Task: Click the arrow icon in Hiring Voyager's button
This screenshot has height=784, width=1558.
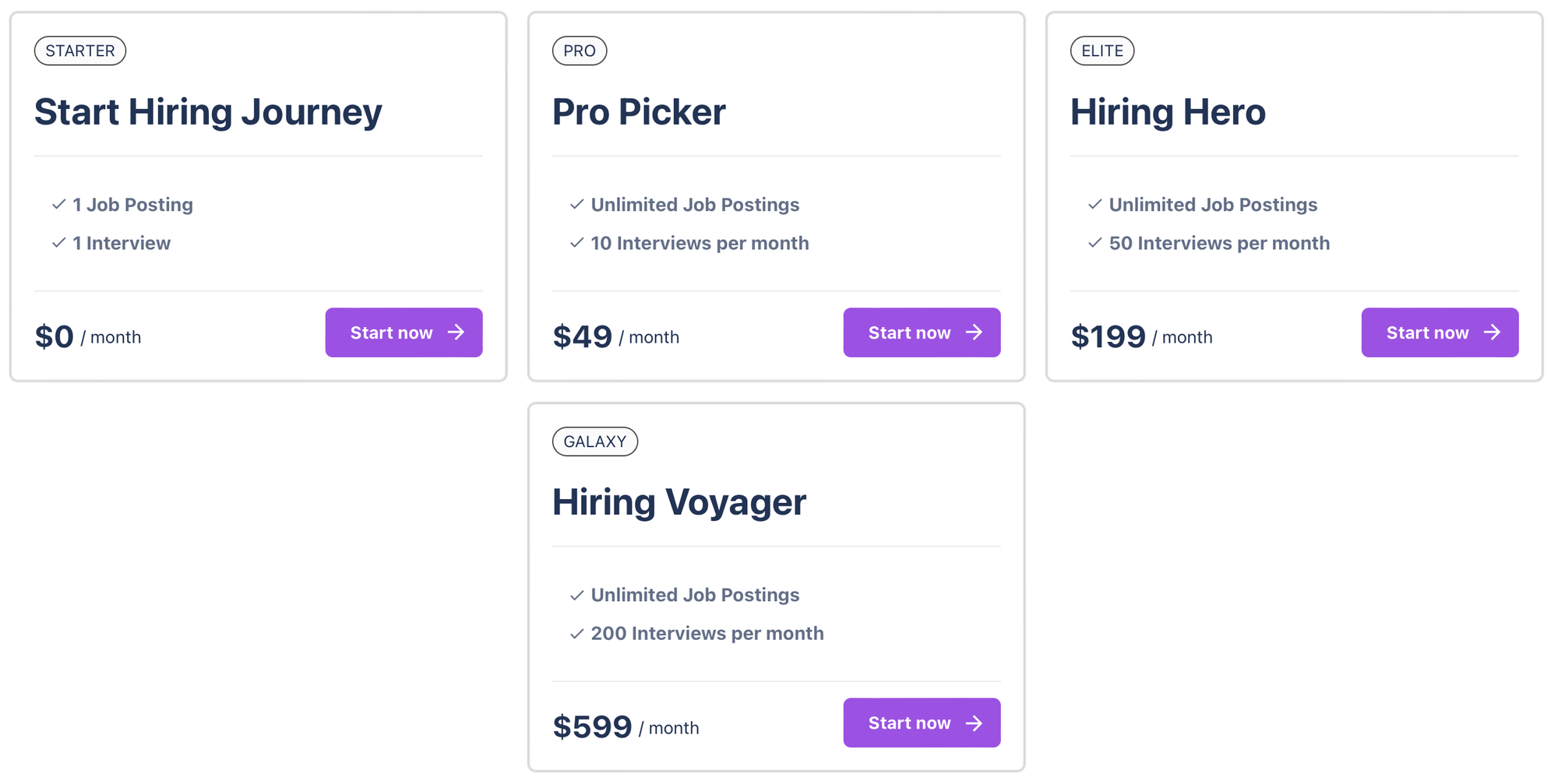Action: [x=974, y=723]
